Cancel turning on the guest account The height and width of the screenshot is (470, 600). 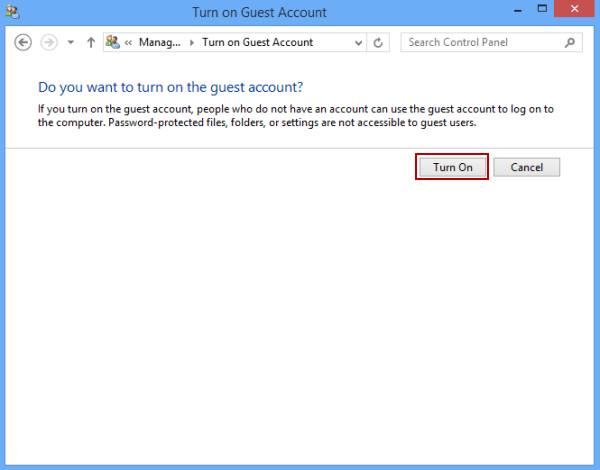click(526, 167)
